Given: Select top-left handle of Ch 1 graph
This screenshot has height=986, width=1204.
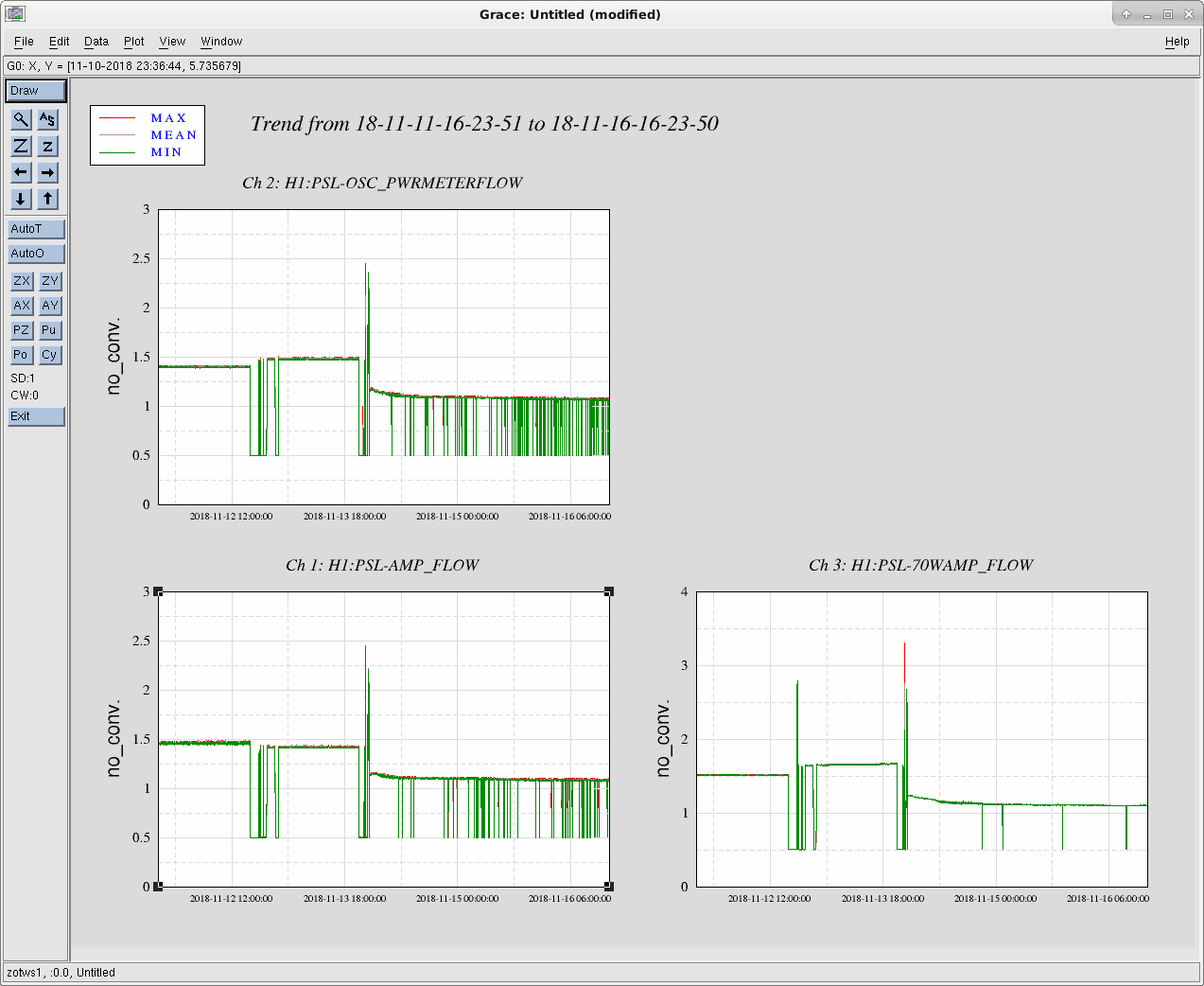Looking at the screenshot, I should (158, 591).
